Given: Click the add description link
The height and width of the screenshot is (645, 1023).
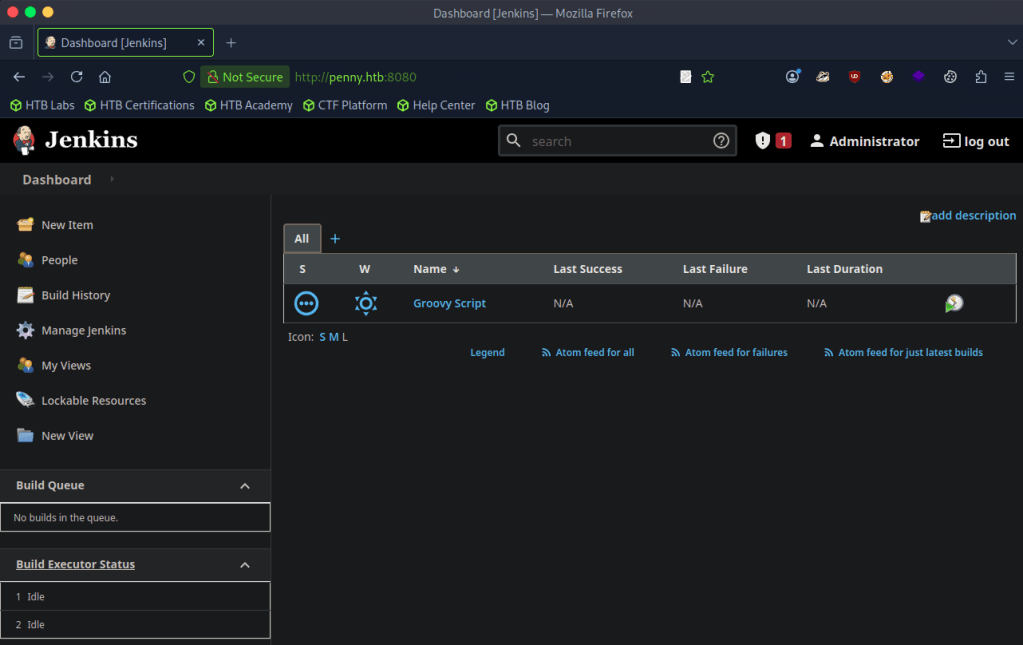Looking at the screenshot, I should tap(973, 216).
